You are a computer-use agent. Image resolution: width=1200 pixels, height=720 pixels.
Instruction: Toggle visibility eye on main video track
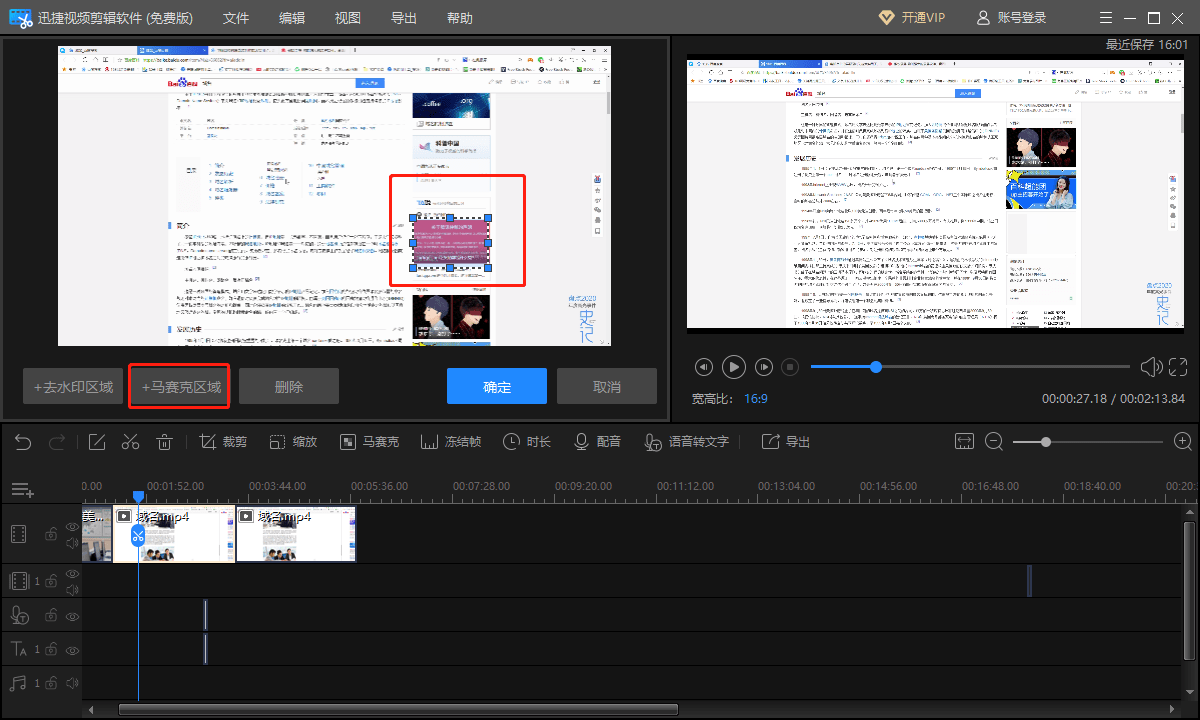[x=72, y=527]
